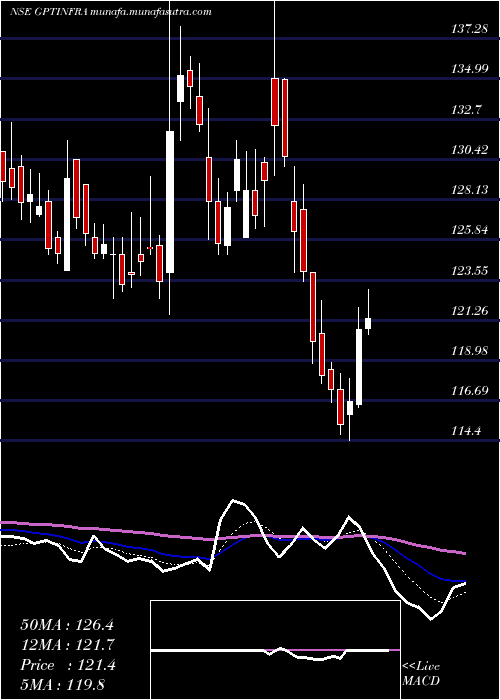Select the 134.99 price level label
This screenshot has height=700, width=500.
(x=472, y=69)
